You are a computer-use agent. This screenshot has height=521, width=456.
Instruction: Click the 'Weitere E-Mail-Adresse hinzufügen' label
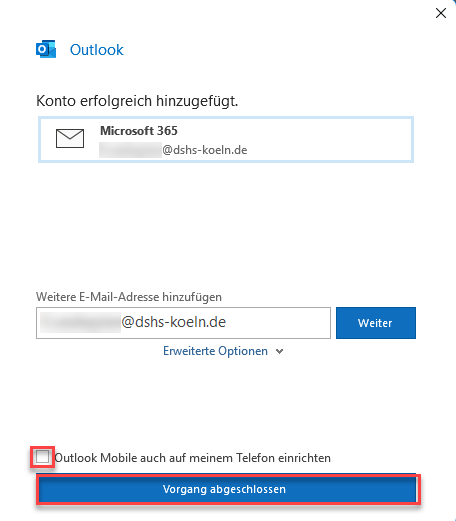pyautogui.click(x=129, y=297)
